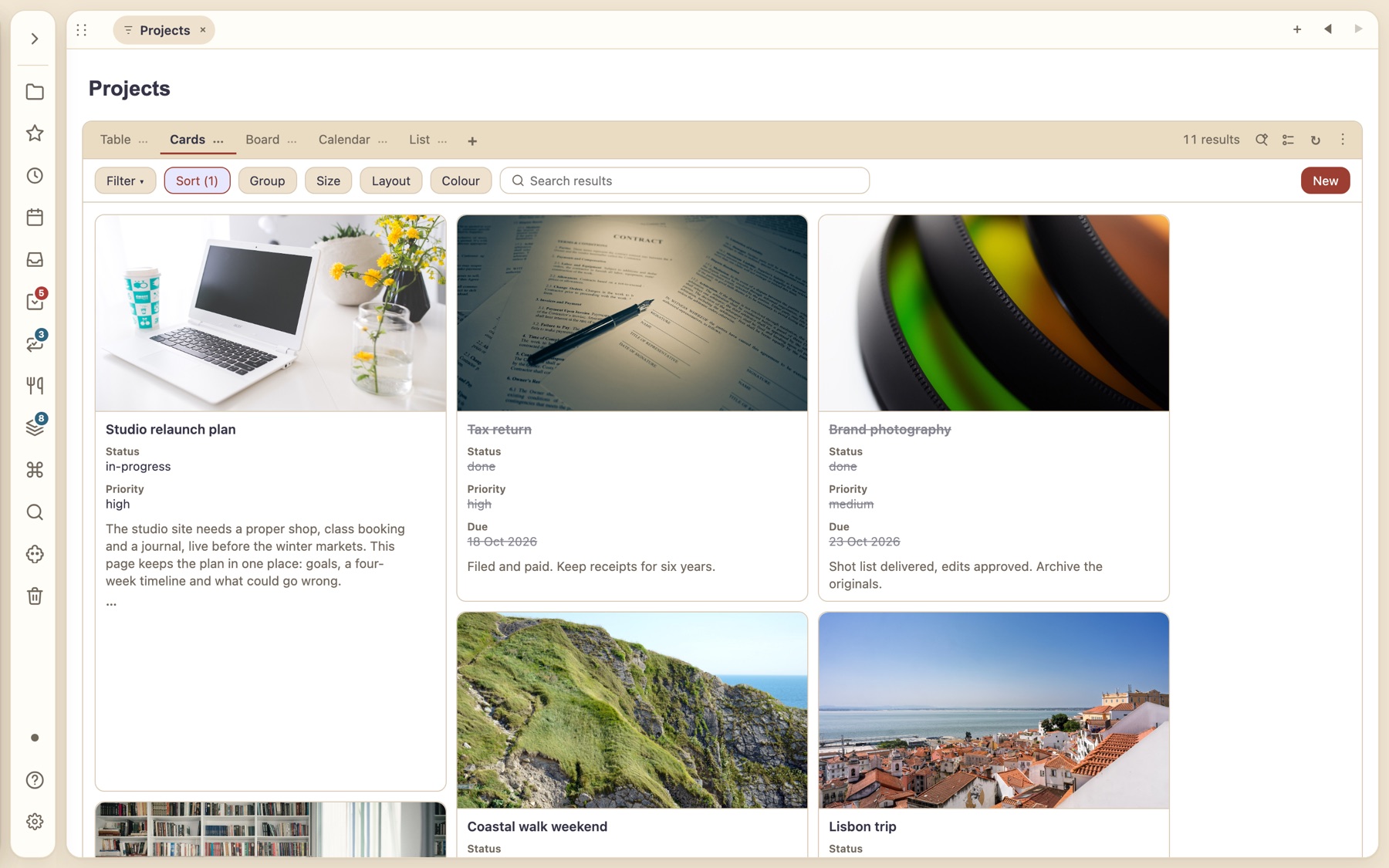This screenshot has width=1389, height=868.
Task: Open the trash bin icon
Action: click(35, 596)
